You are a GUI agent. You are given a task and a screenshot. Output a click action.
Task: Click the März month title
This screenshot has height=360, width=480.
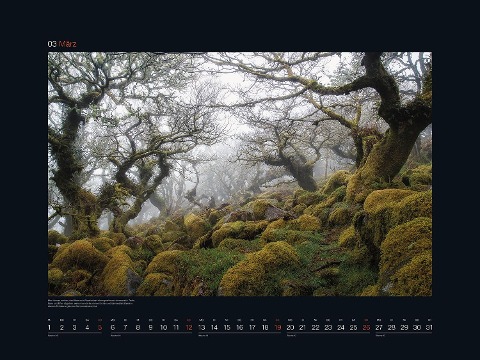[x=68, y=44]
